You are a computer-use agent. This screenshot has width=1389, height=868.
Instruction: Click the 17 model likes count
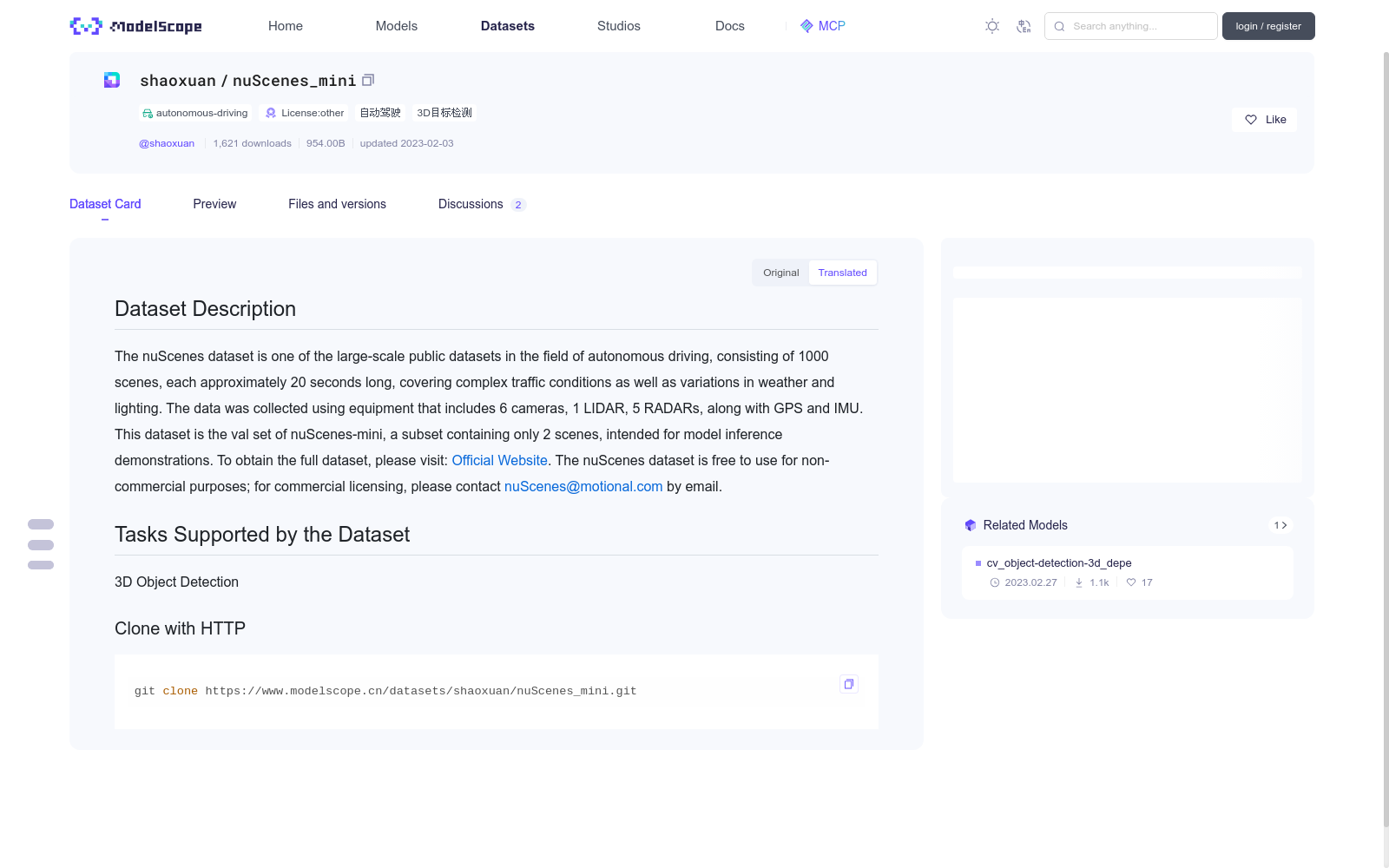(1147, 582)
